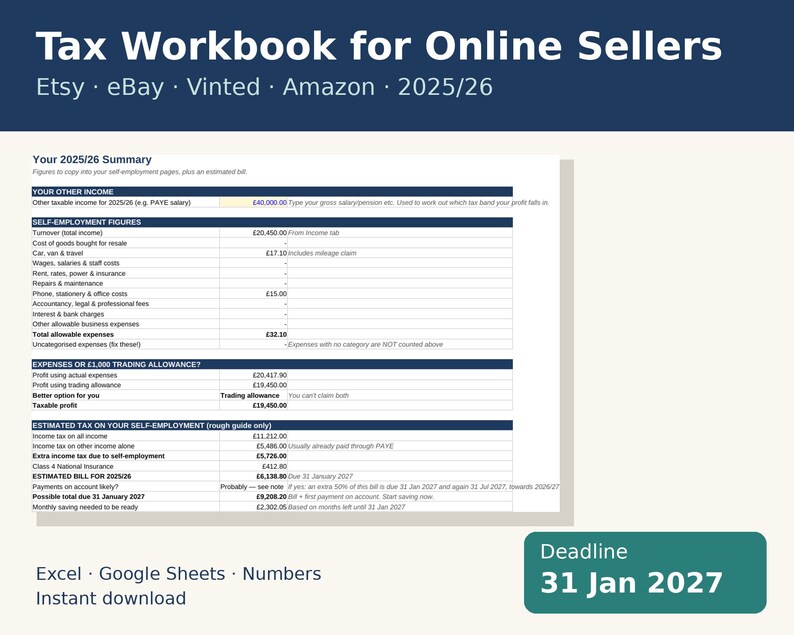Select the "Rent, rates, power & insurance" label
794x635 pixels.
79,273
